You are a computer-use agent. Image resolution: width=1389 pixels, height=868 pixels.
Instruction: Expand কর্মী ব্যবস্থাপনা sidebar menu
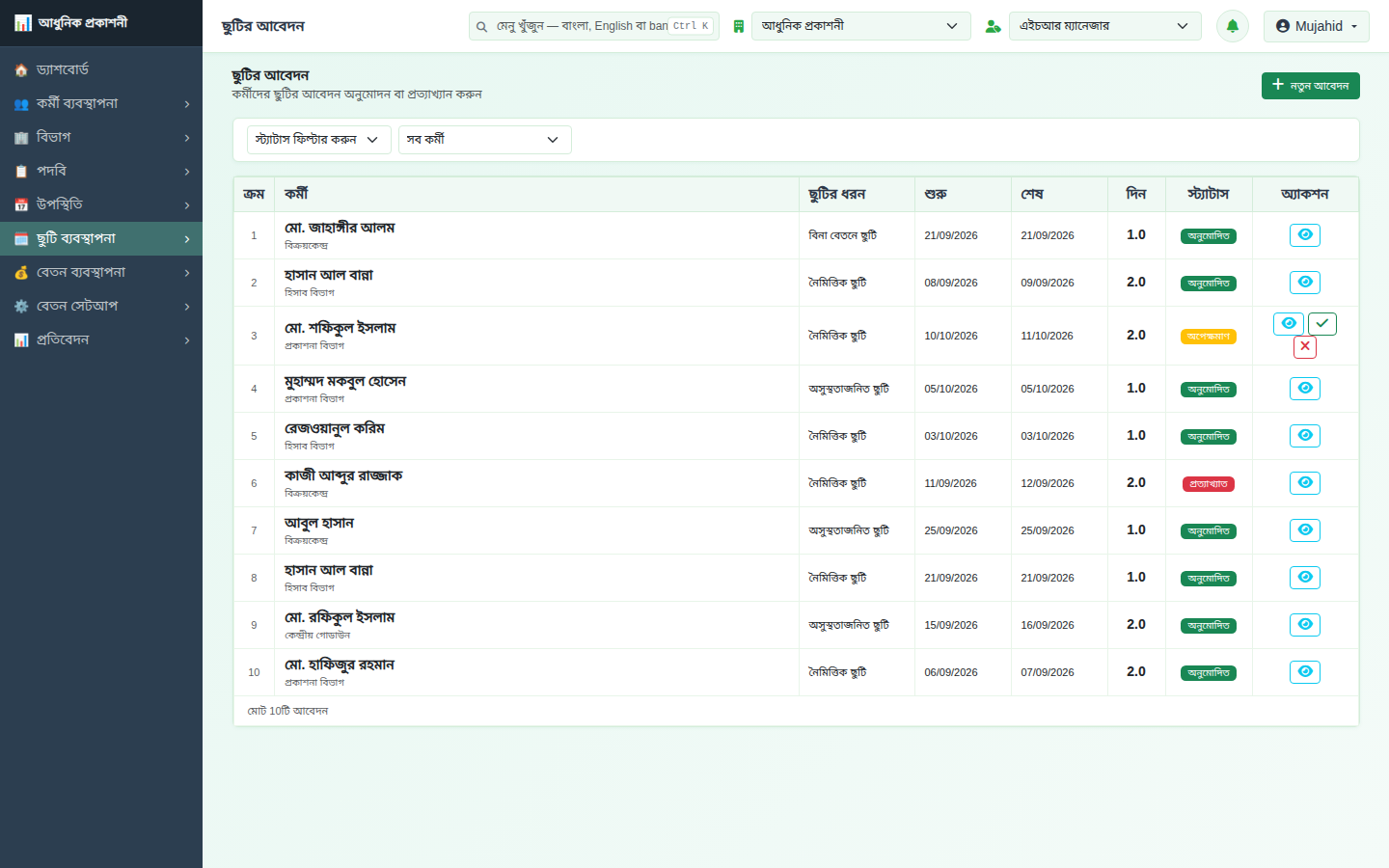click(x=101, y=103)
